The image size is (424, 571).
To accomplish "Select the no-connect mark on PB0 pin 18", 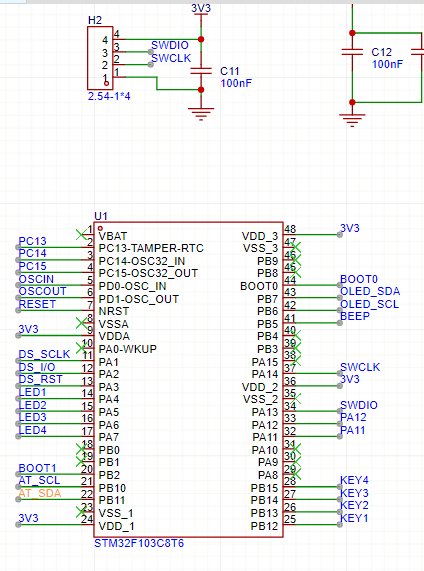I will pos(81,449).
